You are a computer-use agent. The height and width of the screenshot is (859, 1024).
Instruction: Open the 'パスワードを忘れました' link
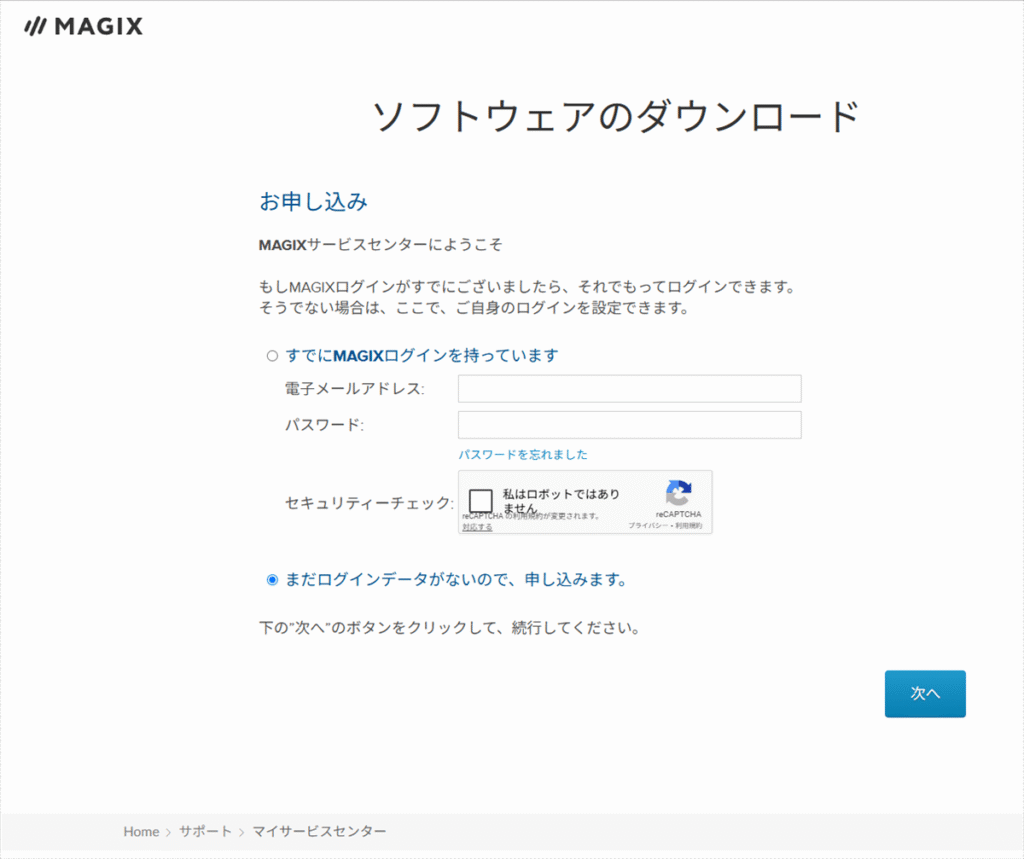click(x=522, y=455)
